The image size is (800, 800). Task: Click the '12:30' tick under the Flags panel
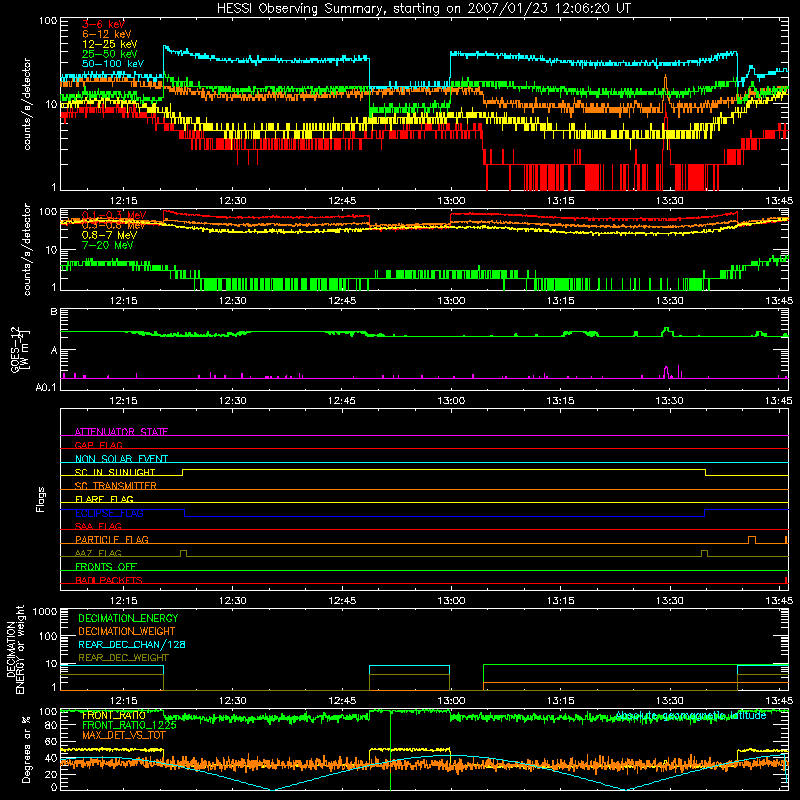(x=233, y=601)
